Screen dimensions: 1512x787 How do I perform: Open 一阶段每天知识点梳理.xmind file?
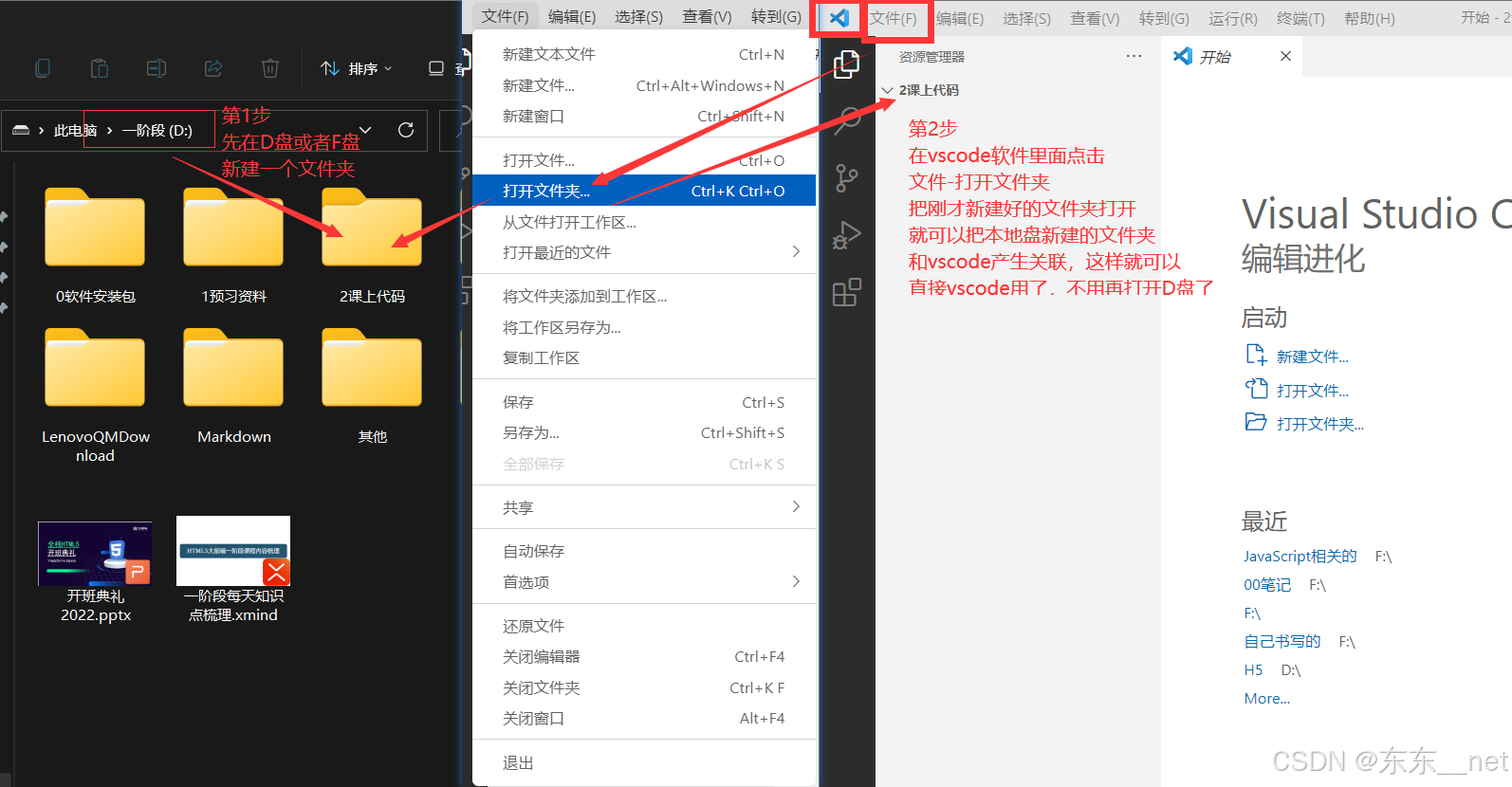coord(233,570)
